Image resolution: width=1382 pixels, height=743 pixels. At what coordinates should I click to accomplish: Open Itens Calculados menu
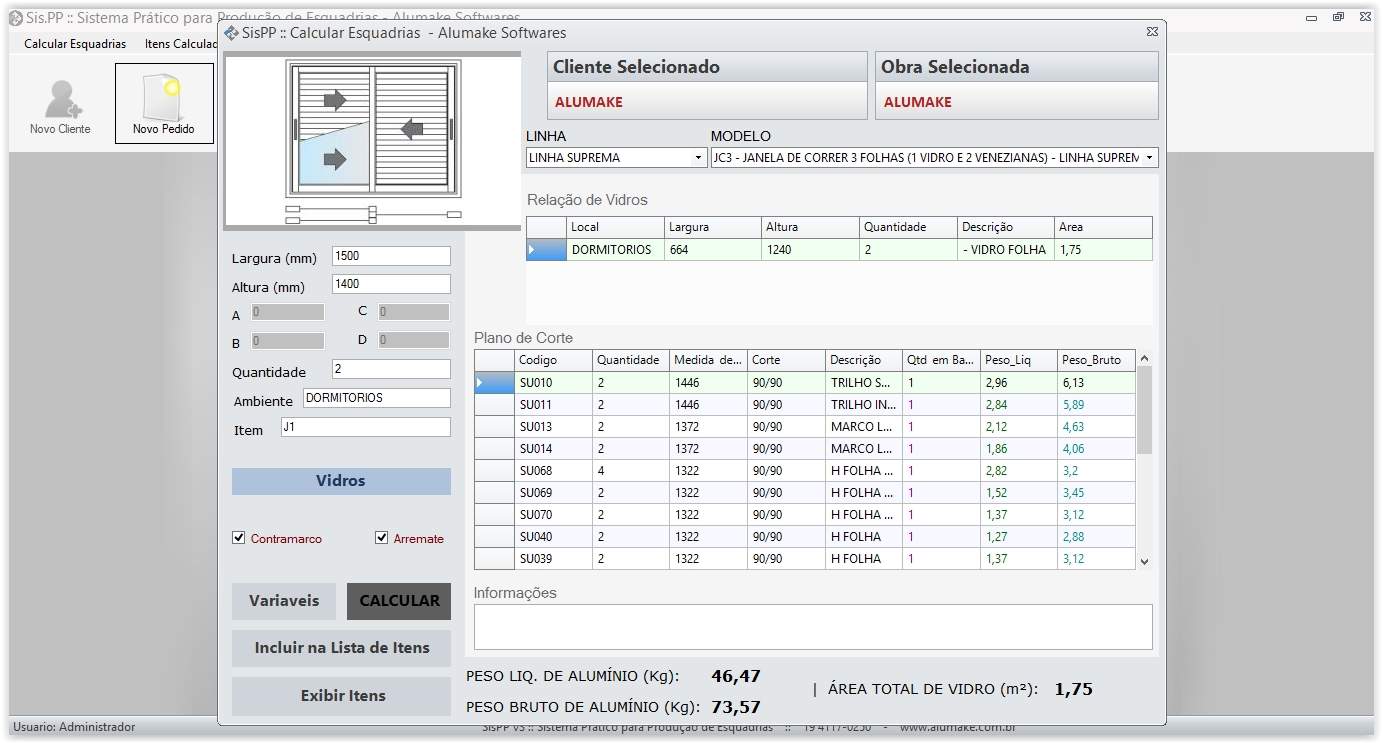click(x=181, y=44)
